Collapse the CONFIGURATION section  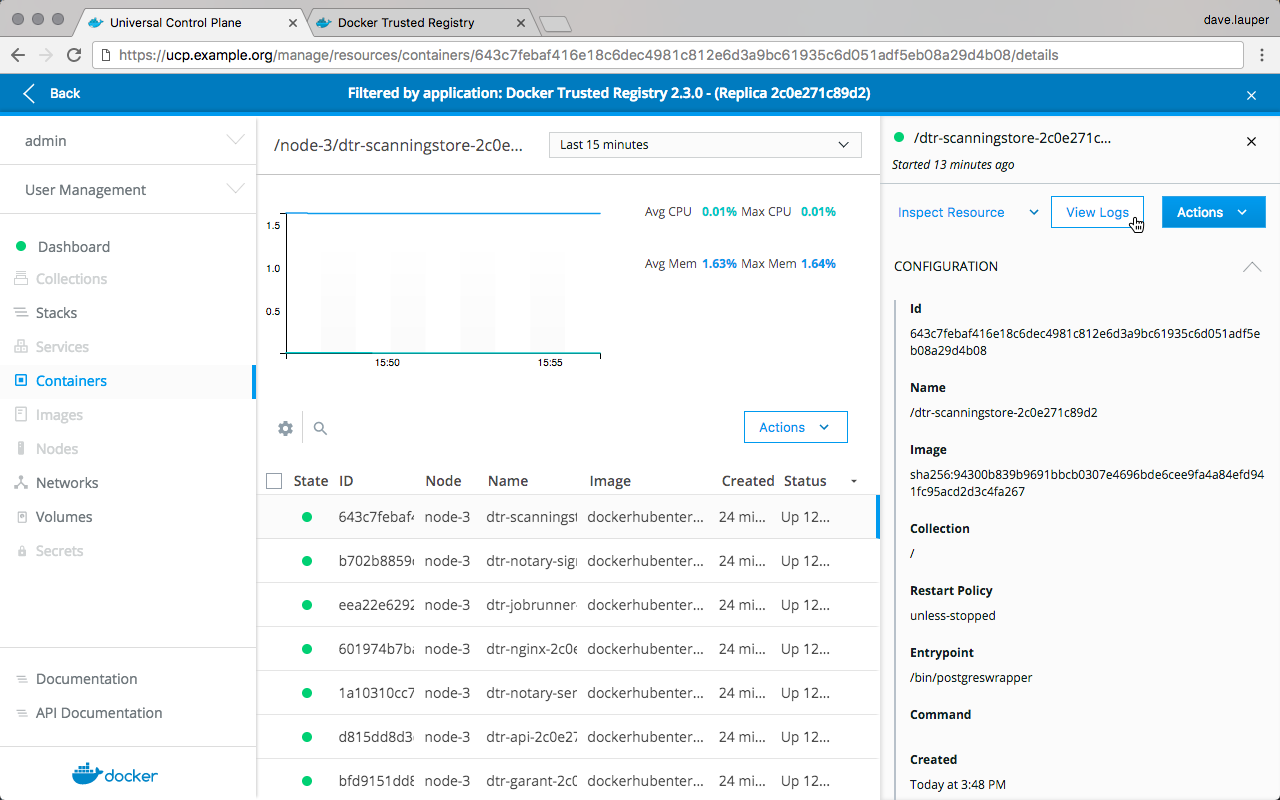tap(1251, 267)
